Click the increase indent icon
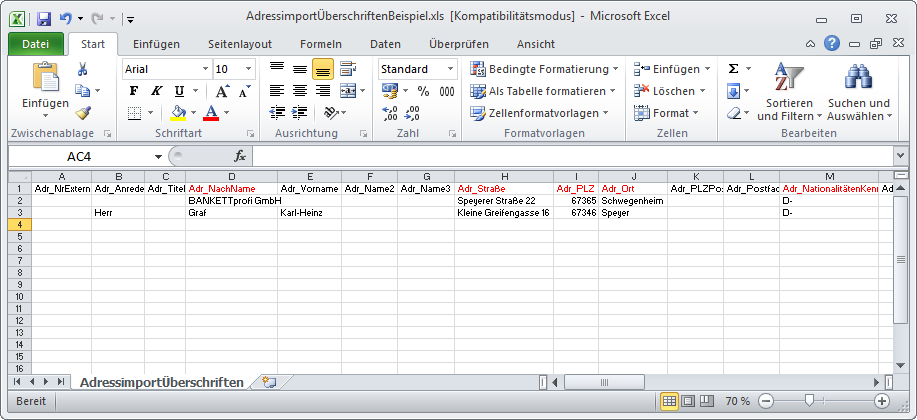Viewport: 917px width, 420px height. [x=300, y=112]
